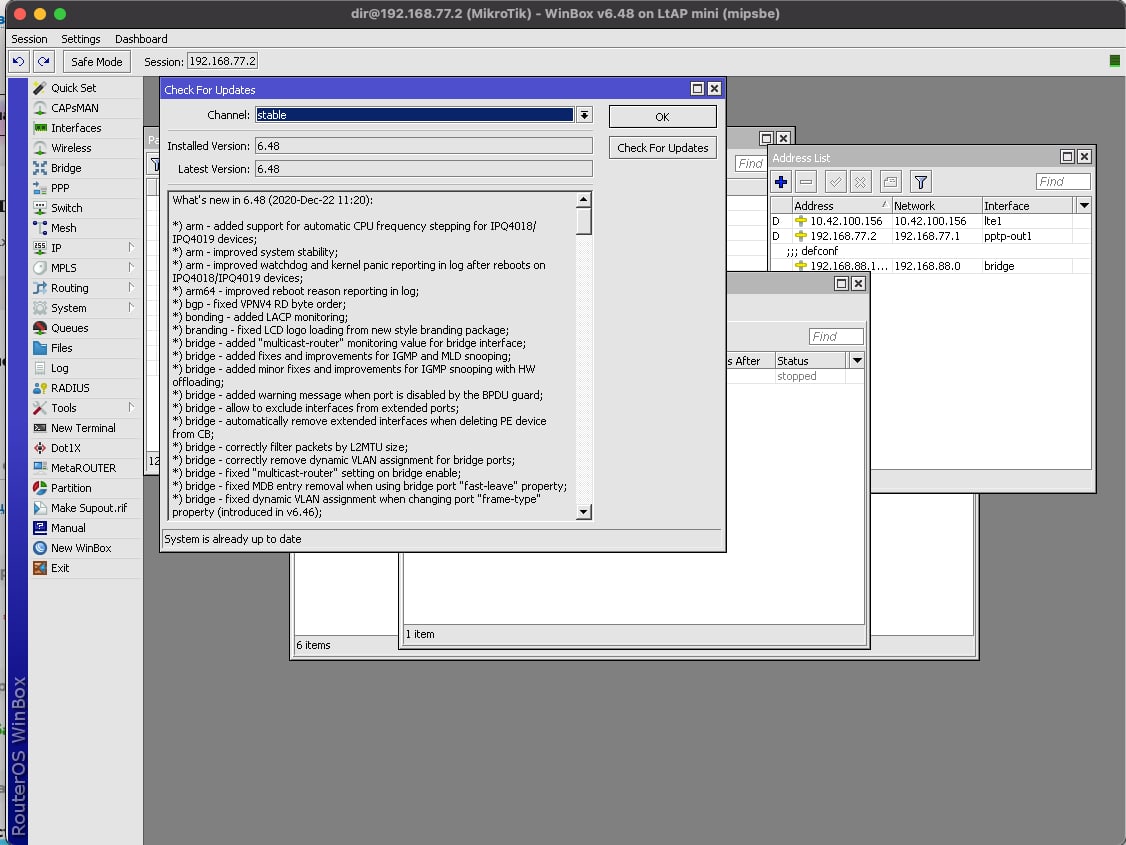Open PPP from sidebar
Image resolution: width=1126 pixels, height=845 pixels.
click(60, 188)
